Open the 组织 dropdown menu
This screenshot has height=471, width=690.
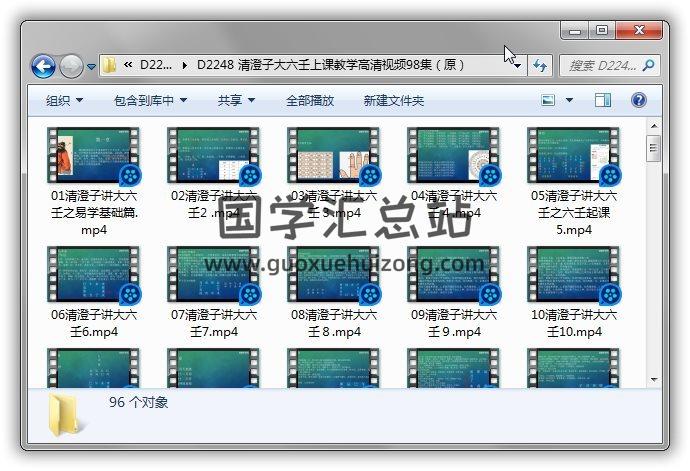pyautogui.click(x=64, y=101)
